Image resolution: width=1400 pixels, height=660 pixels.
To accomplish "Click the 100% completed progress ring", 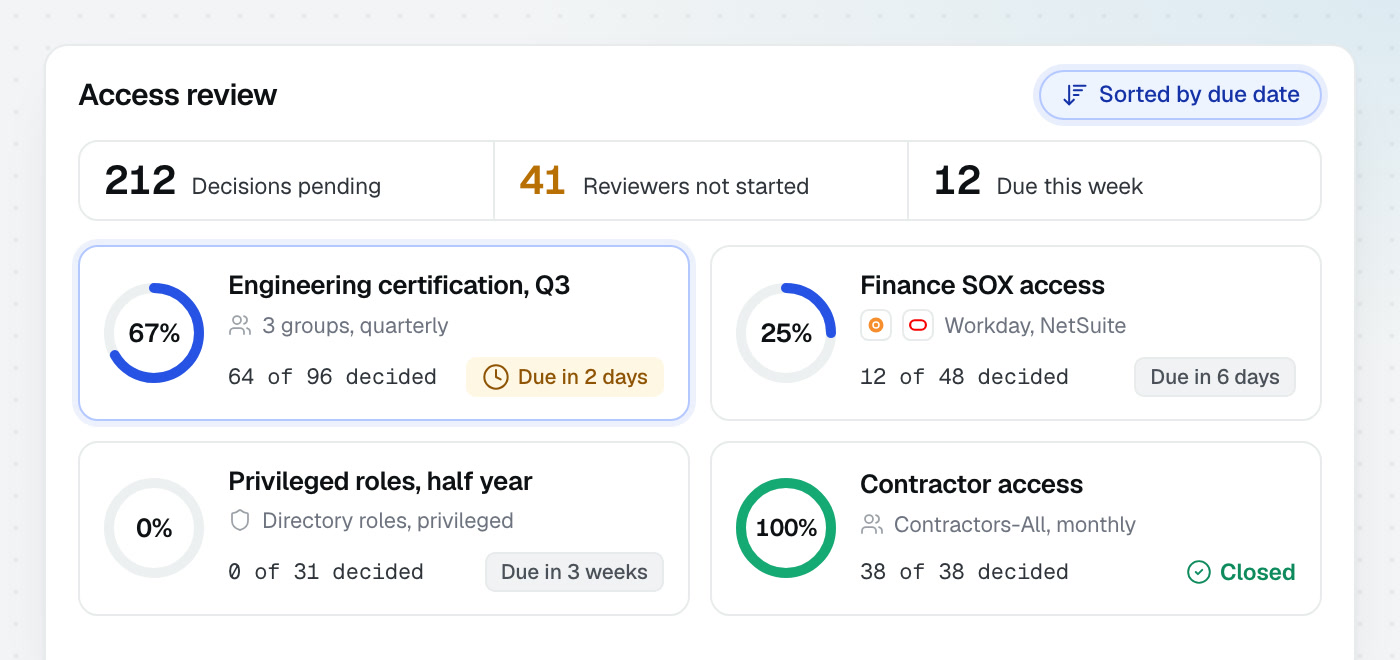I will [x=786, y=528].
